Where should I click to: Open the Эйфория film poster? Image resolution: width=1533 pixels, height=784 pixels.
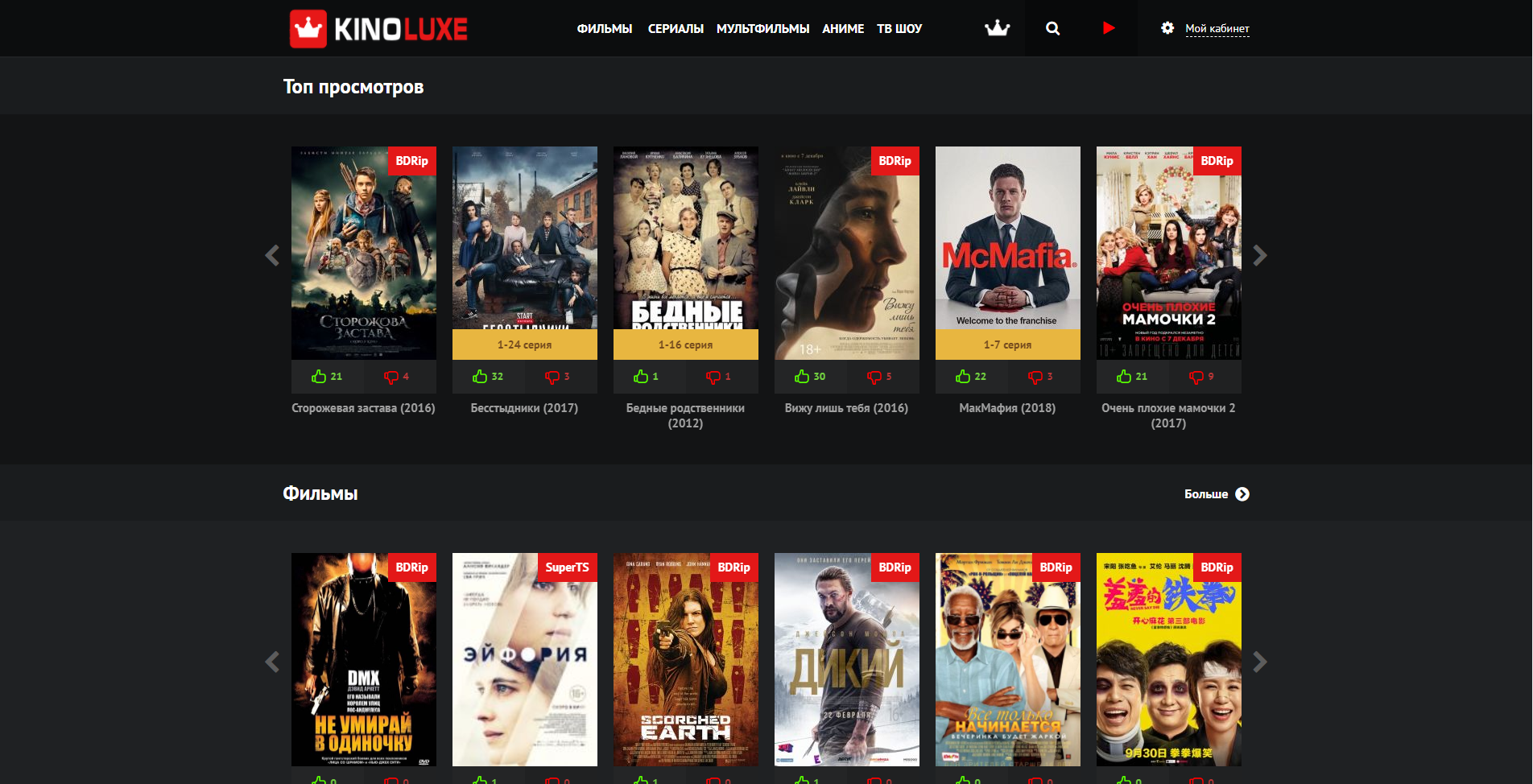(x=525, y=659)
